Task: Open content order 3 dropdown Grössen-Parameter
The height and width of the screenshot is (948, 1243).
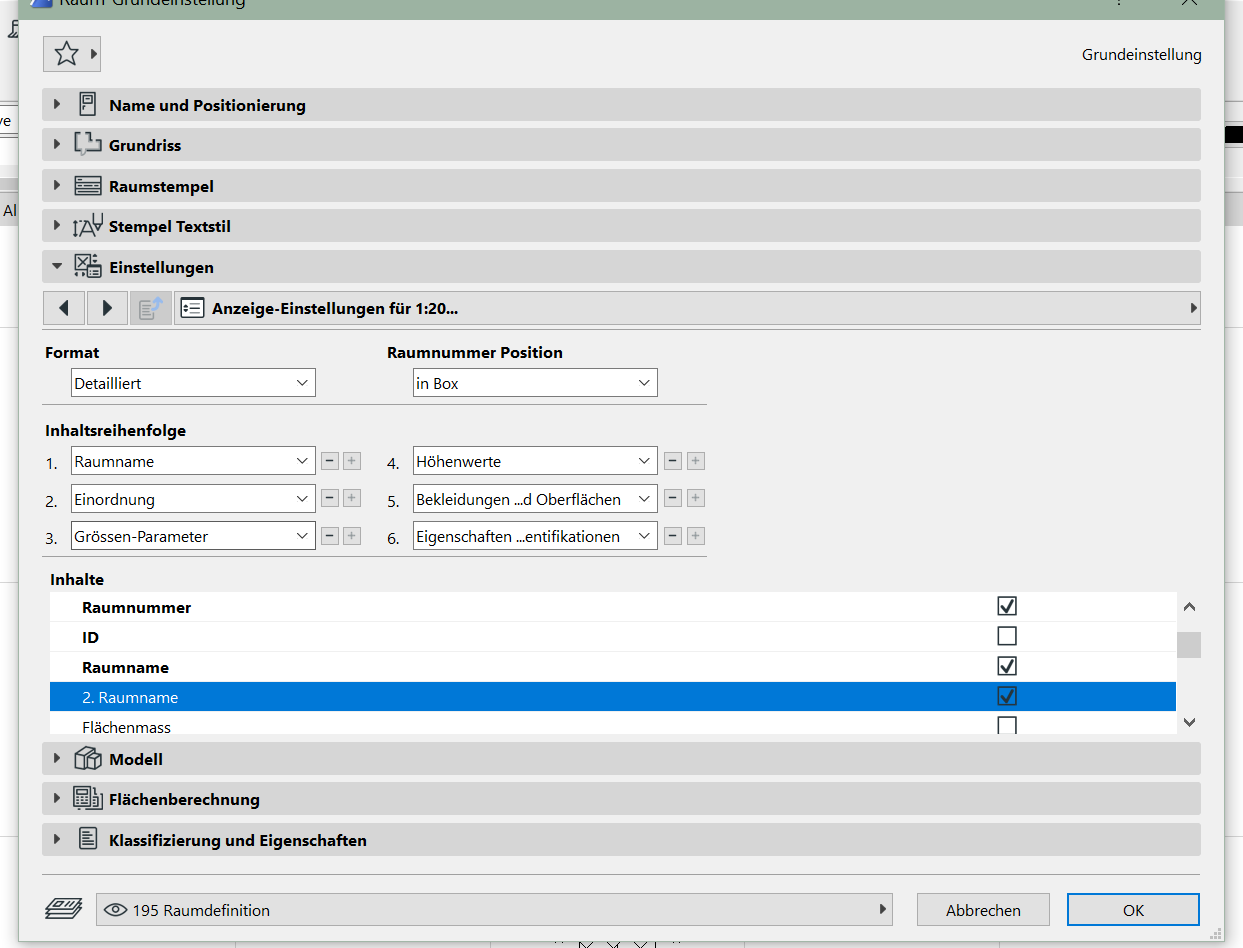Action: tap(193, 536)
